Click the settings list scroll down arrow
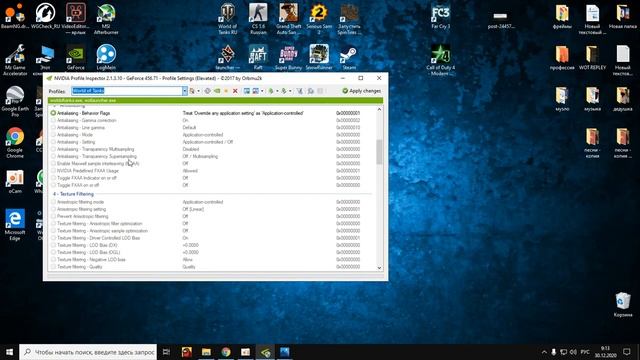Screen dimensions: 640x360 379,268
